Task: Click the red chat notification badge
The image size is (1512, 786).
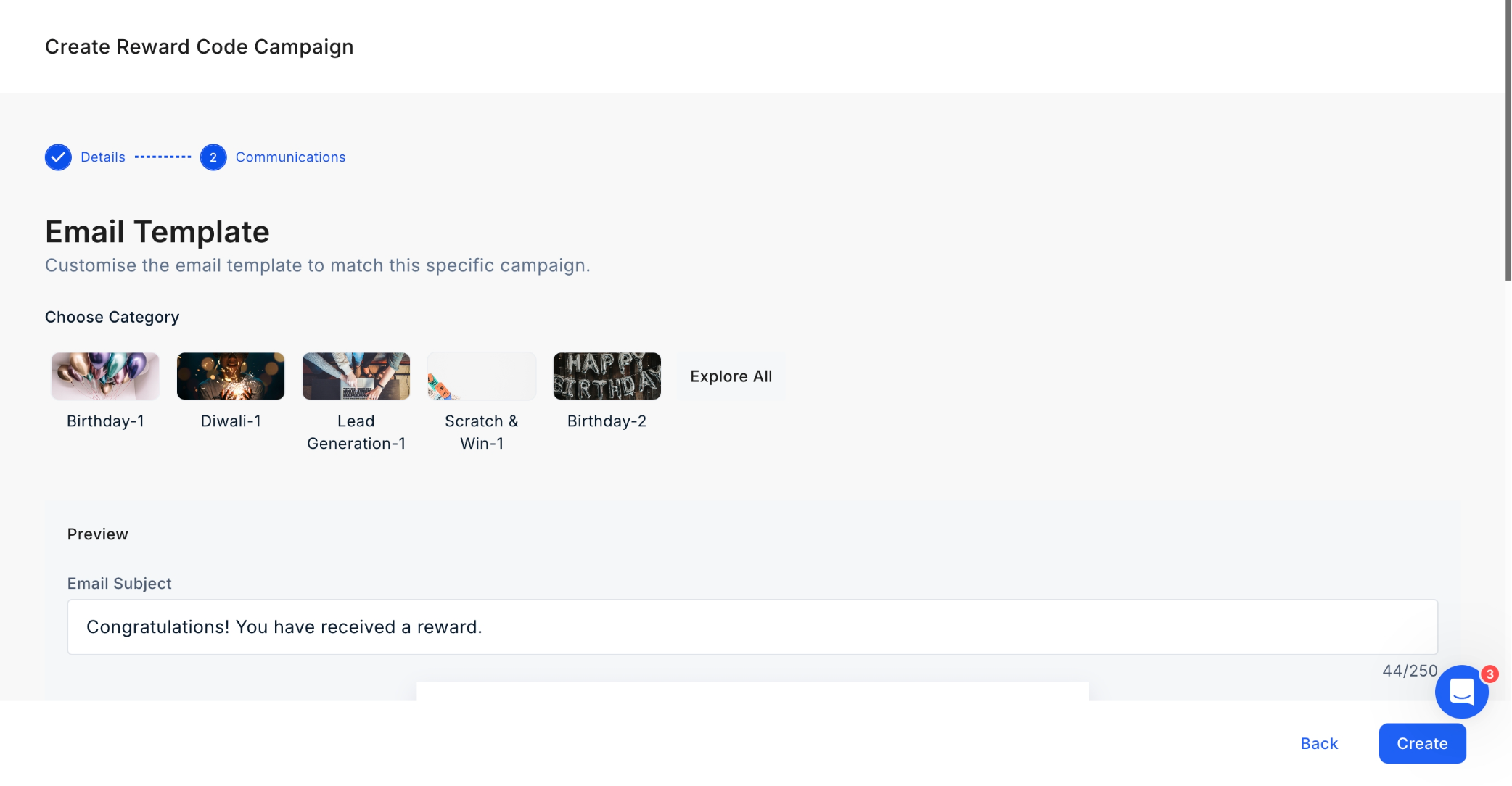Action: [1490, 674]
